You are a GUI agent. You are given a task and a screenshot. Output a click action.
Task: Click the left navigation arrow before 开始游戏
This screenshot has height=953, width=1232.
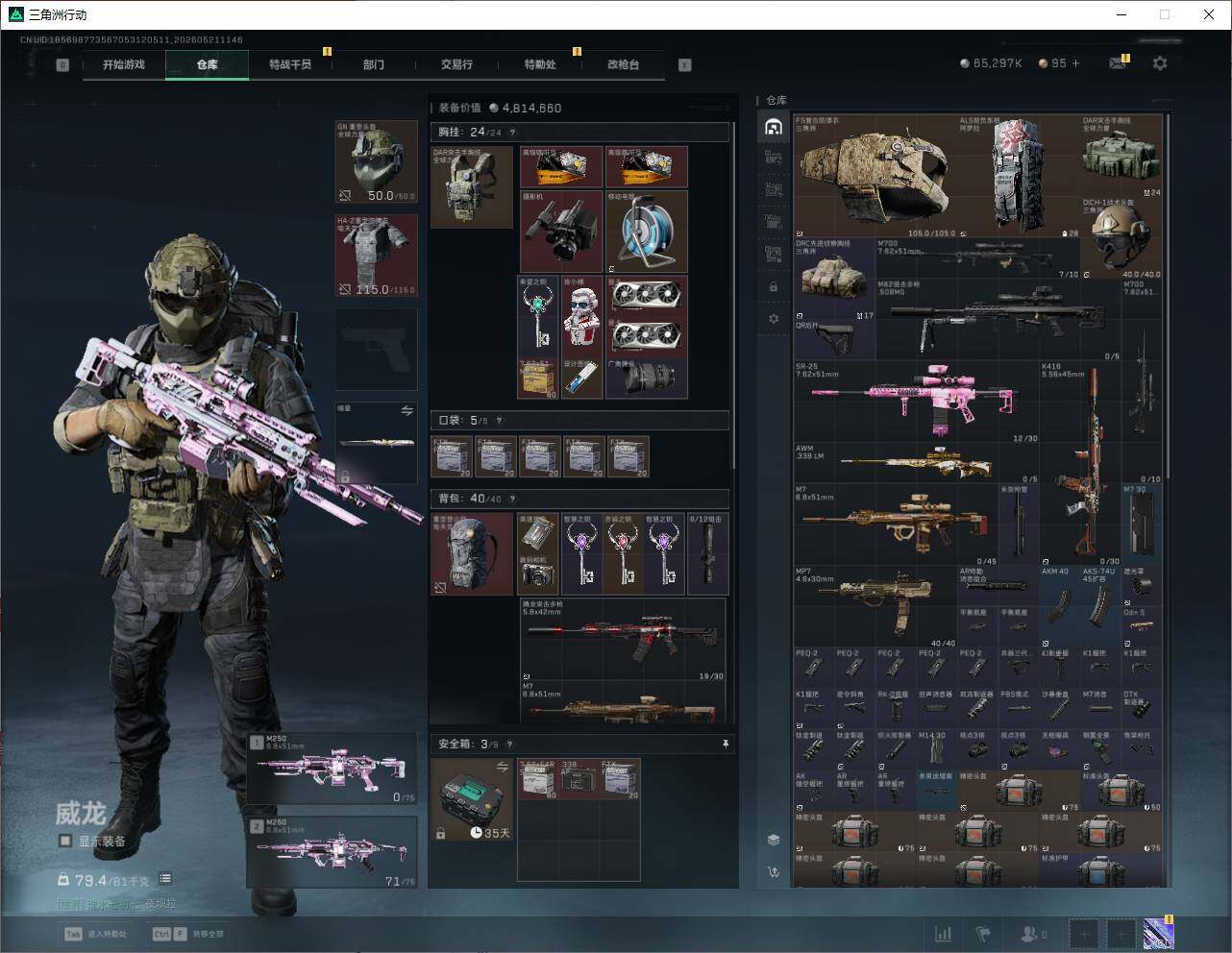pyautogui.click(x=62, y=64)
